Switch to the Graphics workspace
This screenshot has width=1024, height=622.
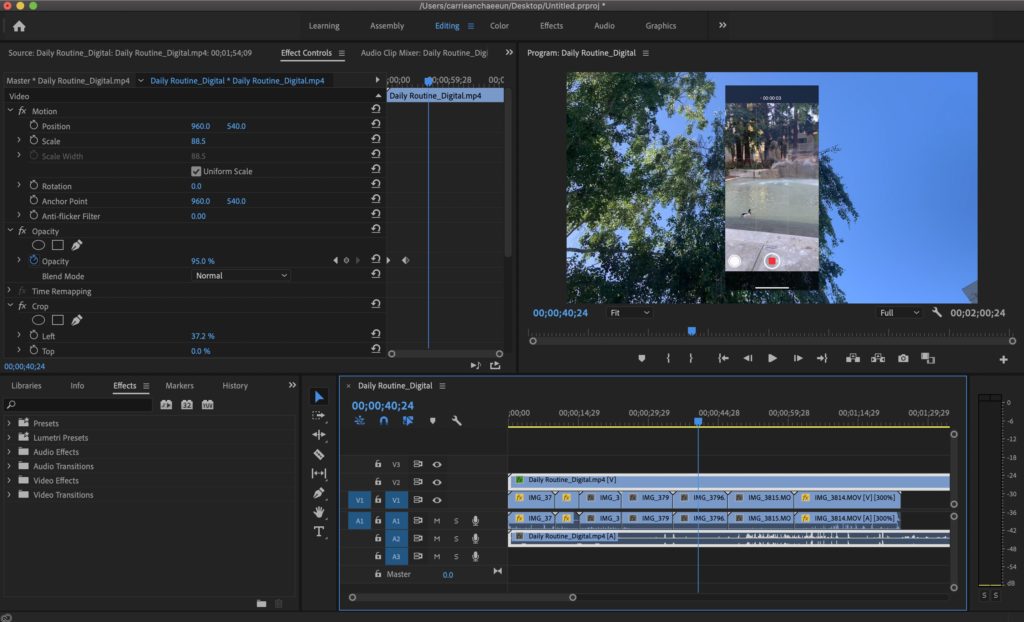coord(661,26)
